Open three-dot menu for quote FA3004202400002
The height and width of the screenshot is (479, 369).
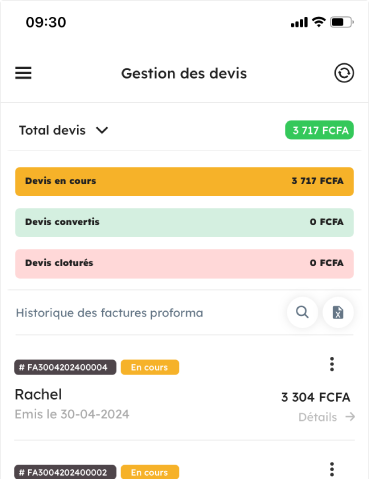point(332,469)
